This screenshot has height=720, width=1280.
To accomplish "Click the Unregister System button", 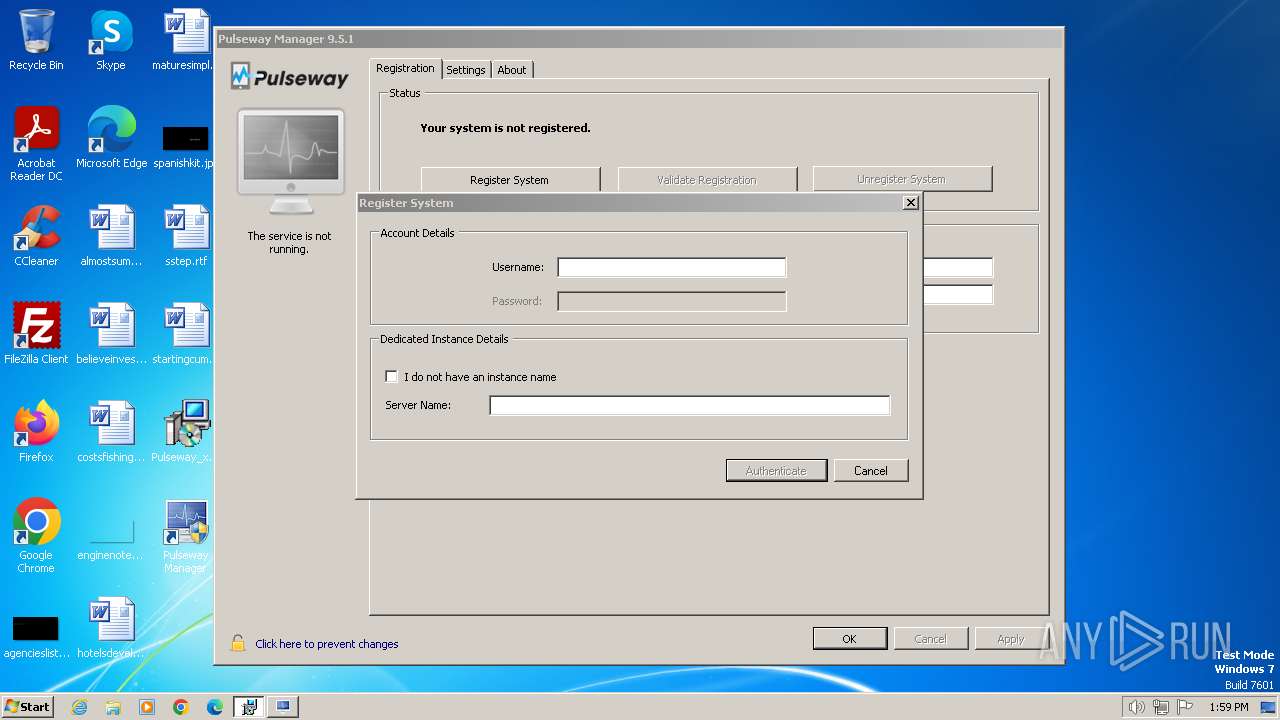I will [x=902, y=179].
